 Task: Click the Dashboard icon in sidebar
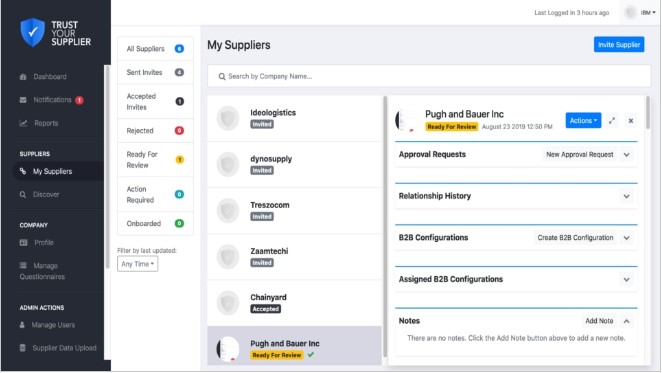coord(23,76)
